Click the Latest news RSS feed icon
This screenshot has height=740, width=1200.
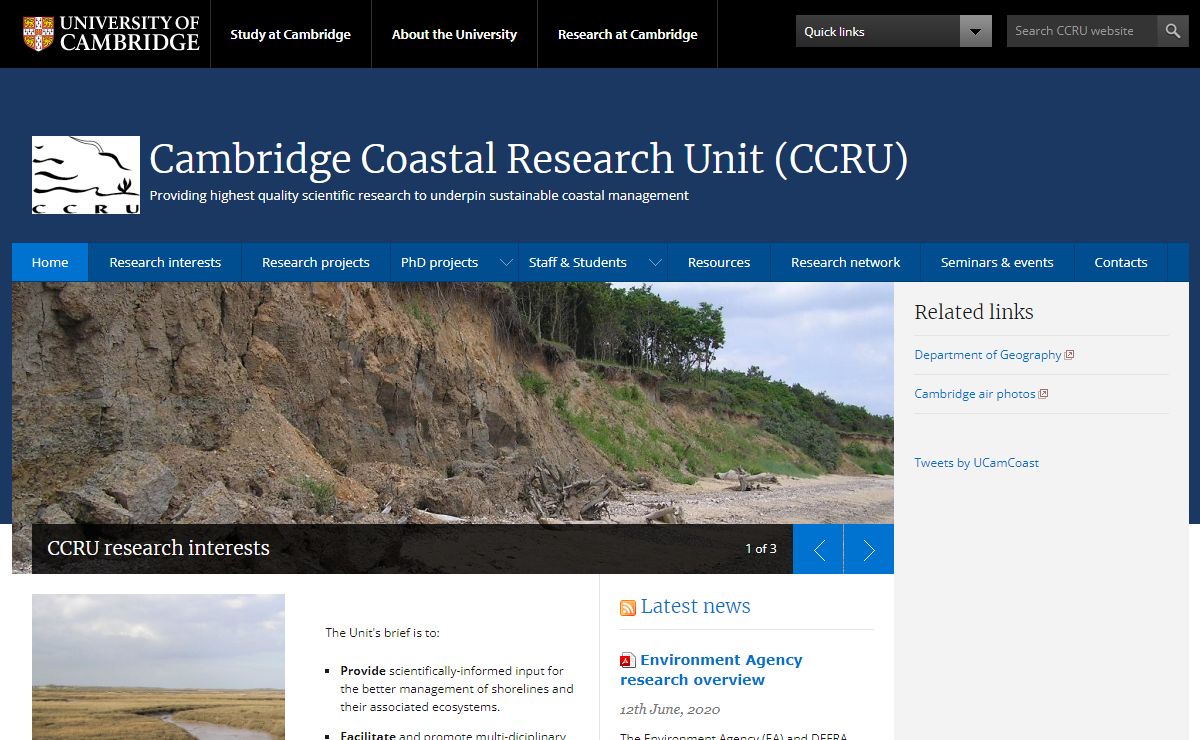point(628,608)
